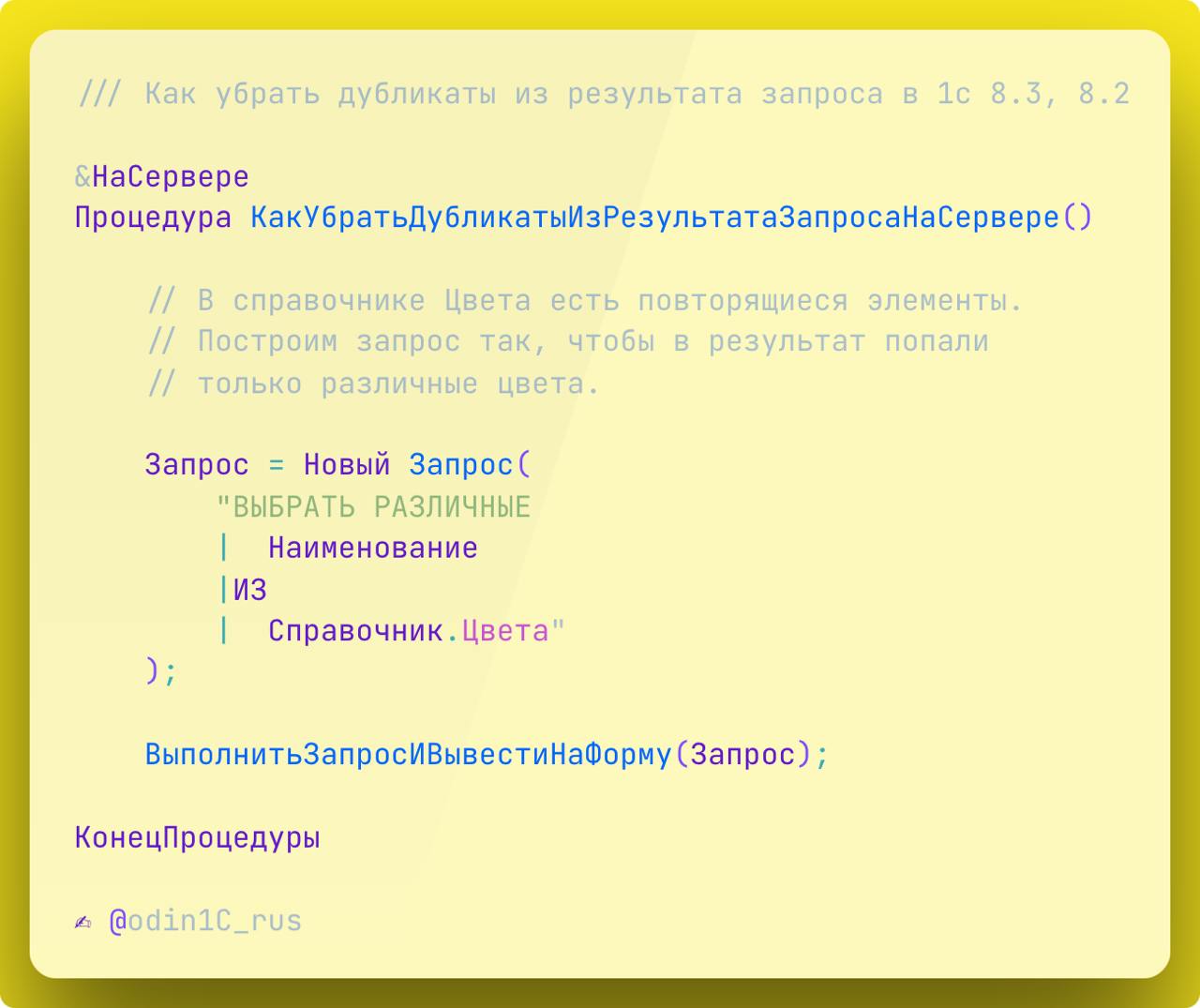Select the ВЫБРАТЬ РАЗЛИЧНЫЕ query text
The image size is (1200, 1008).
tap(374, 507)
